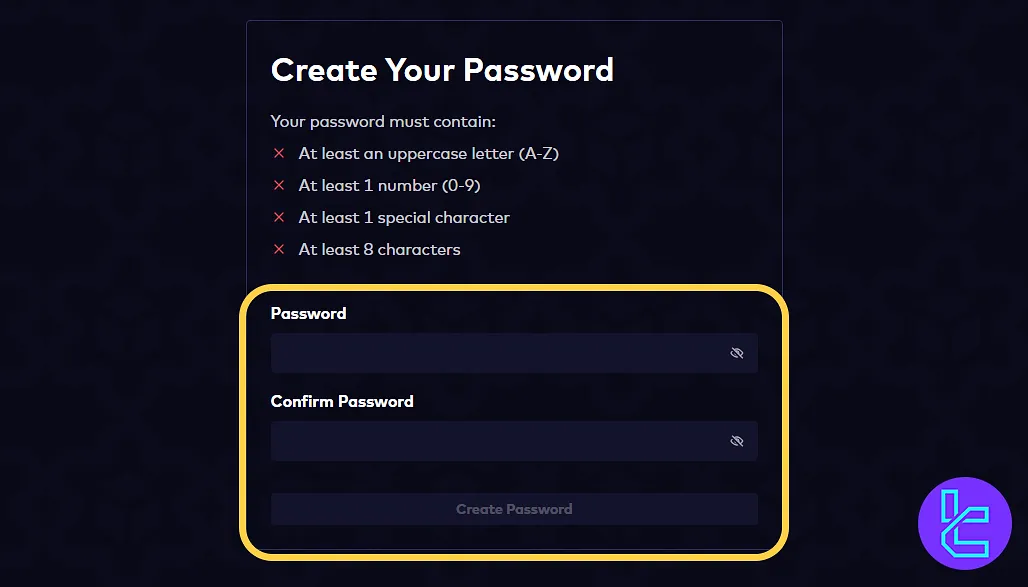Focus the Password input field
The image size is (1028, 587).
495,353
